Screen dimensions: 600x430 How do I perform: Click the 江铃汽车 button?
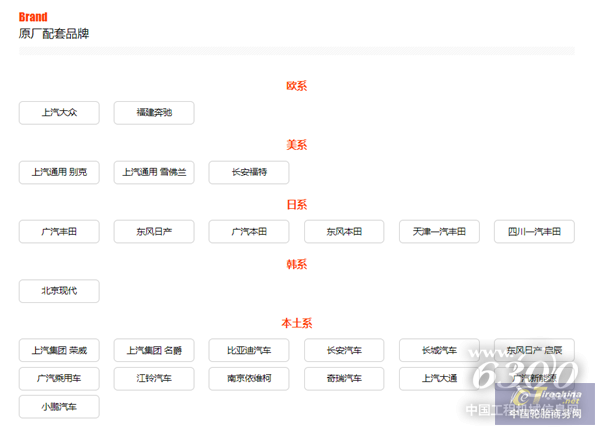coord(154,379)
